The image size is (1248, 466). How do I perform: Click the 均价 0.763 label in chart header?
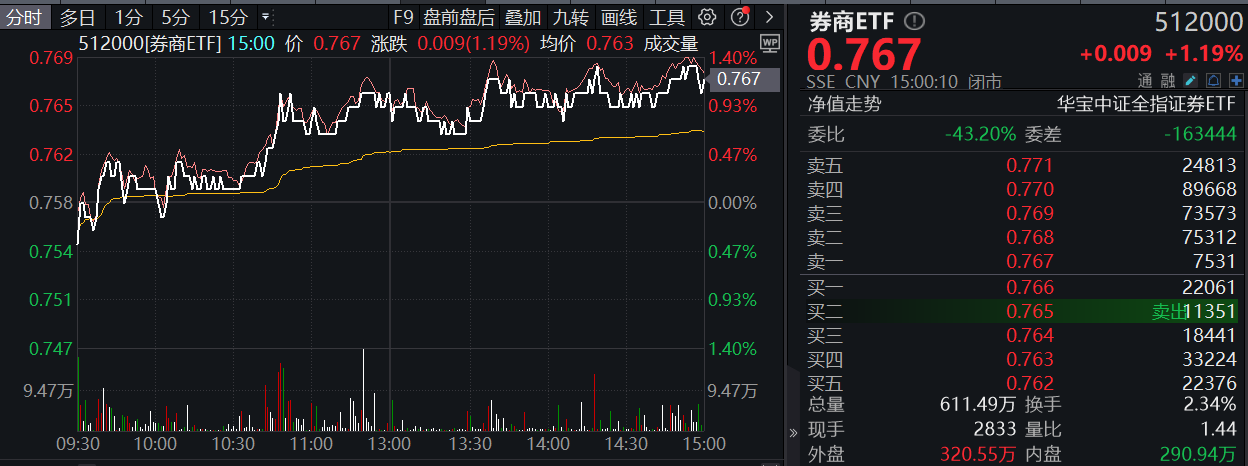(587, 42)
